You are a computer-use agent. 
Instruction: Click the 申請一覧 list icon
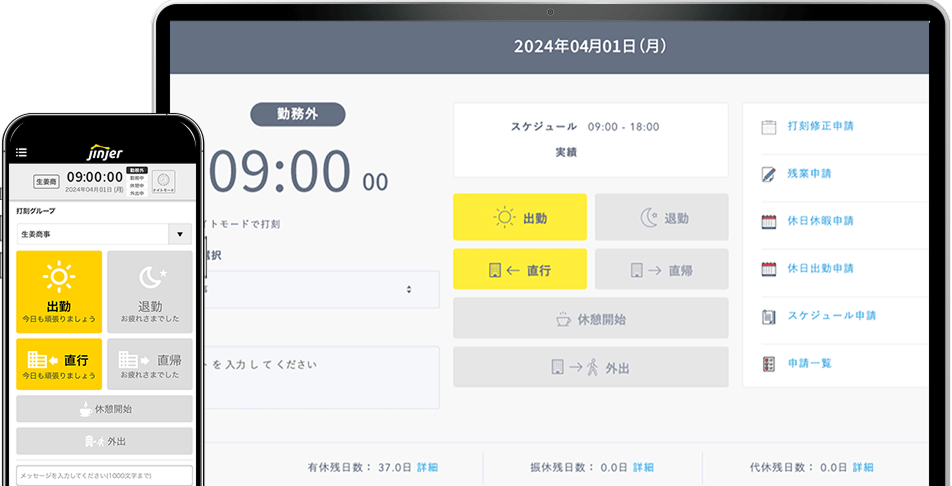click(768, 363)
